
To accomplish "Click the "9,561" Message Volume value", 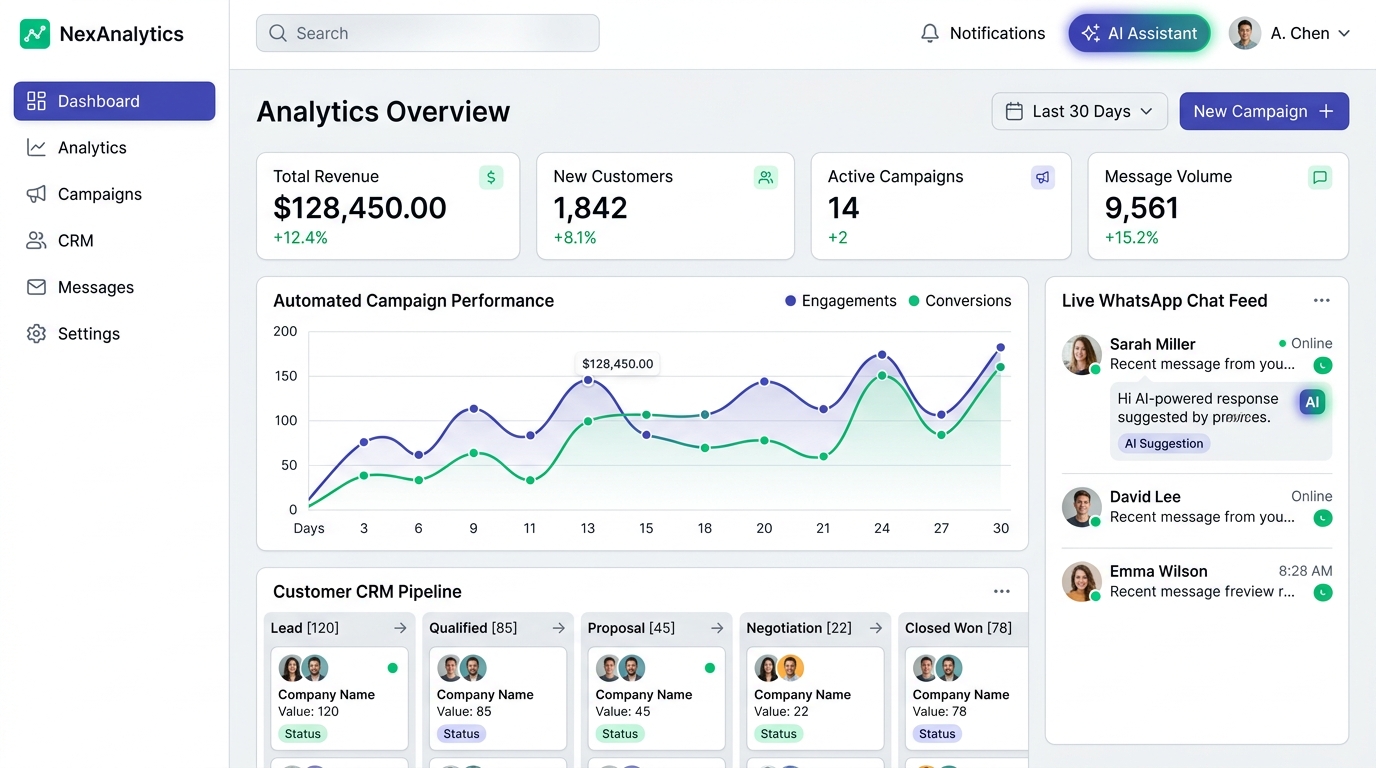I will (1142, 208).
